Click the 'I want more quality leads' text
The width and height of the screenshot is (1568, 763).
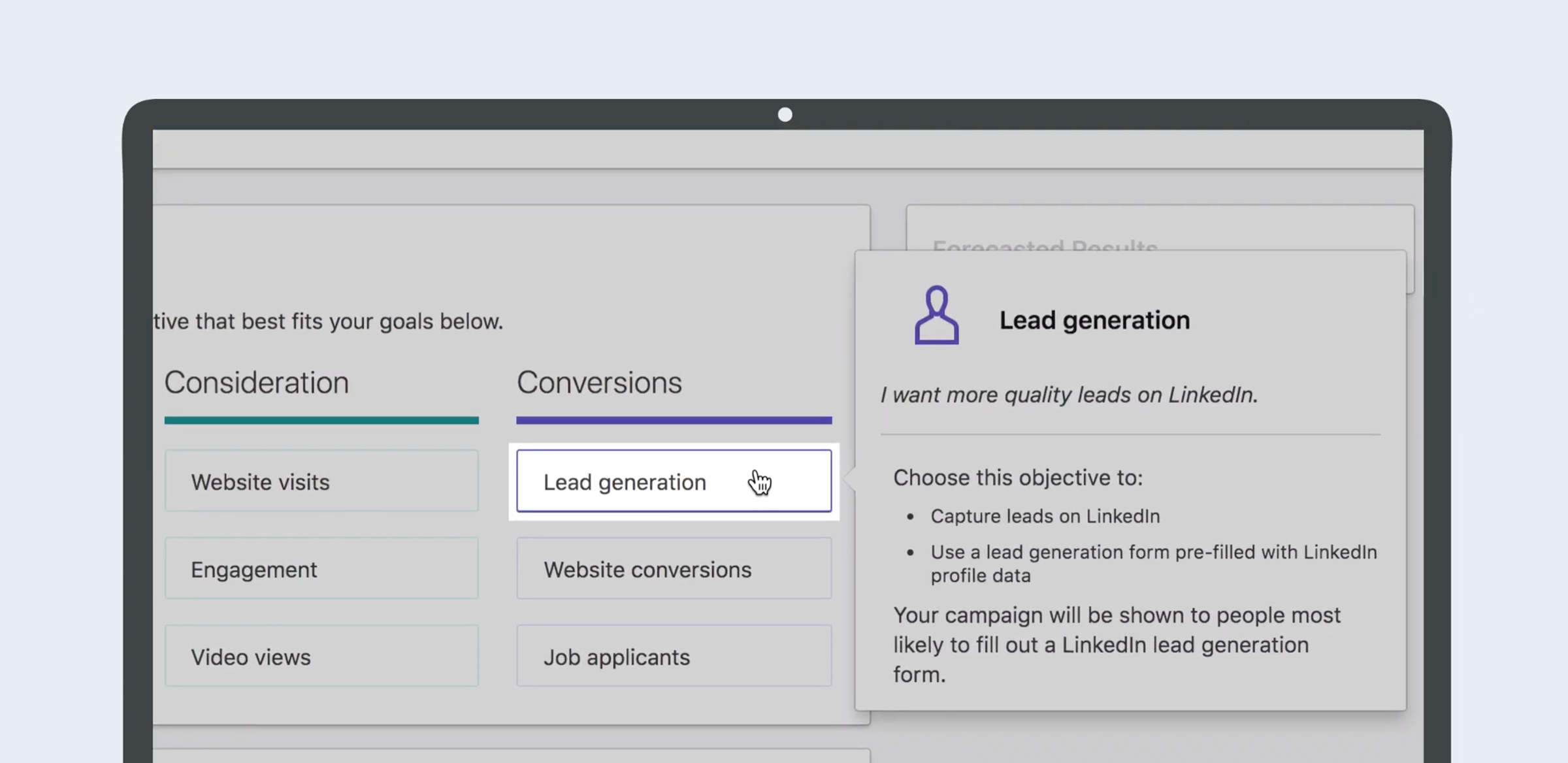pos(1068,395)
